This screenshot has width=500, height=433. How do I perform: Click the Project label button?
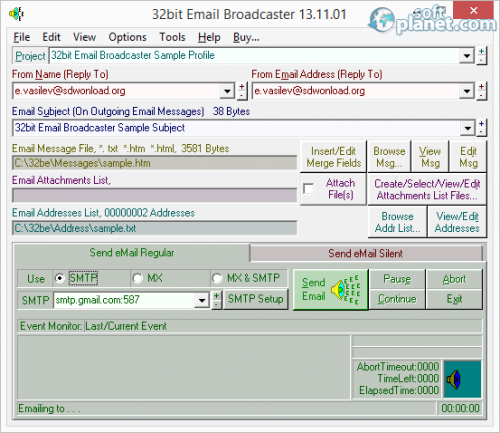tap(30, 56)
